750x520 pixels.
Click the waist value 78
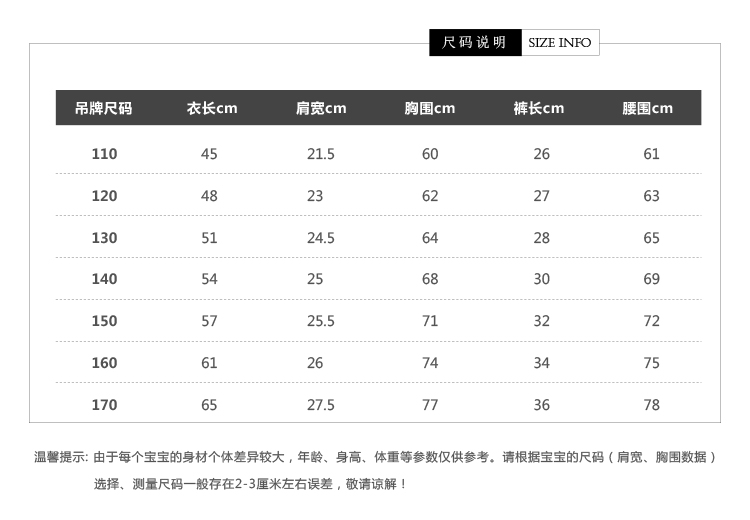click(x=652, y=405)
